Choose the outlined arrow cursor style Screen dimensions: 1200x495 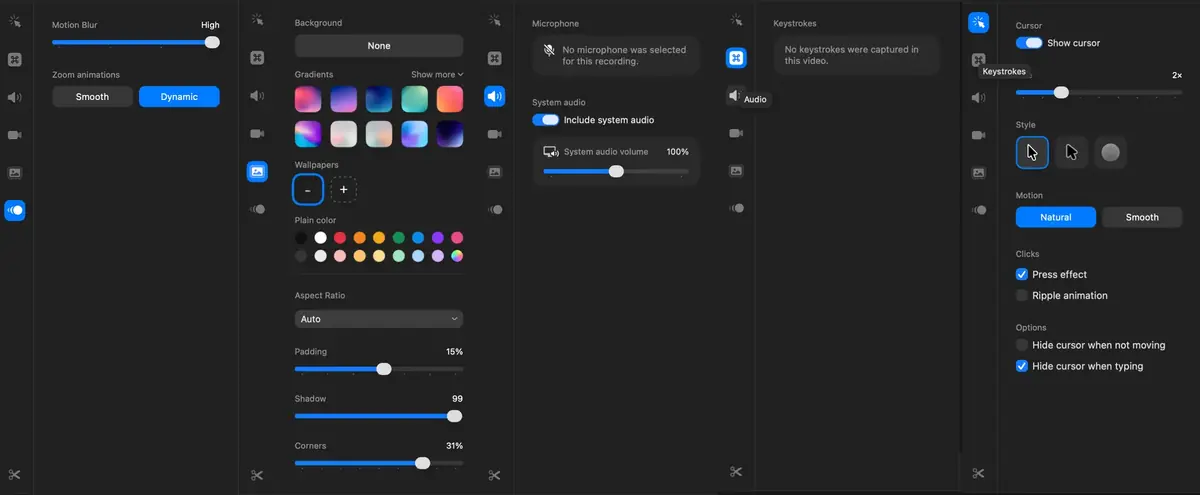pos(1032,153)
